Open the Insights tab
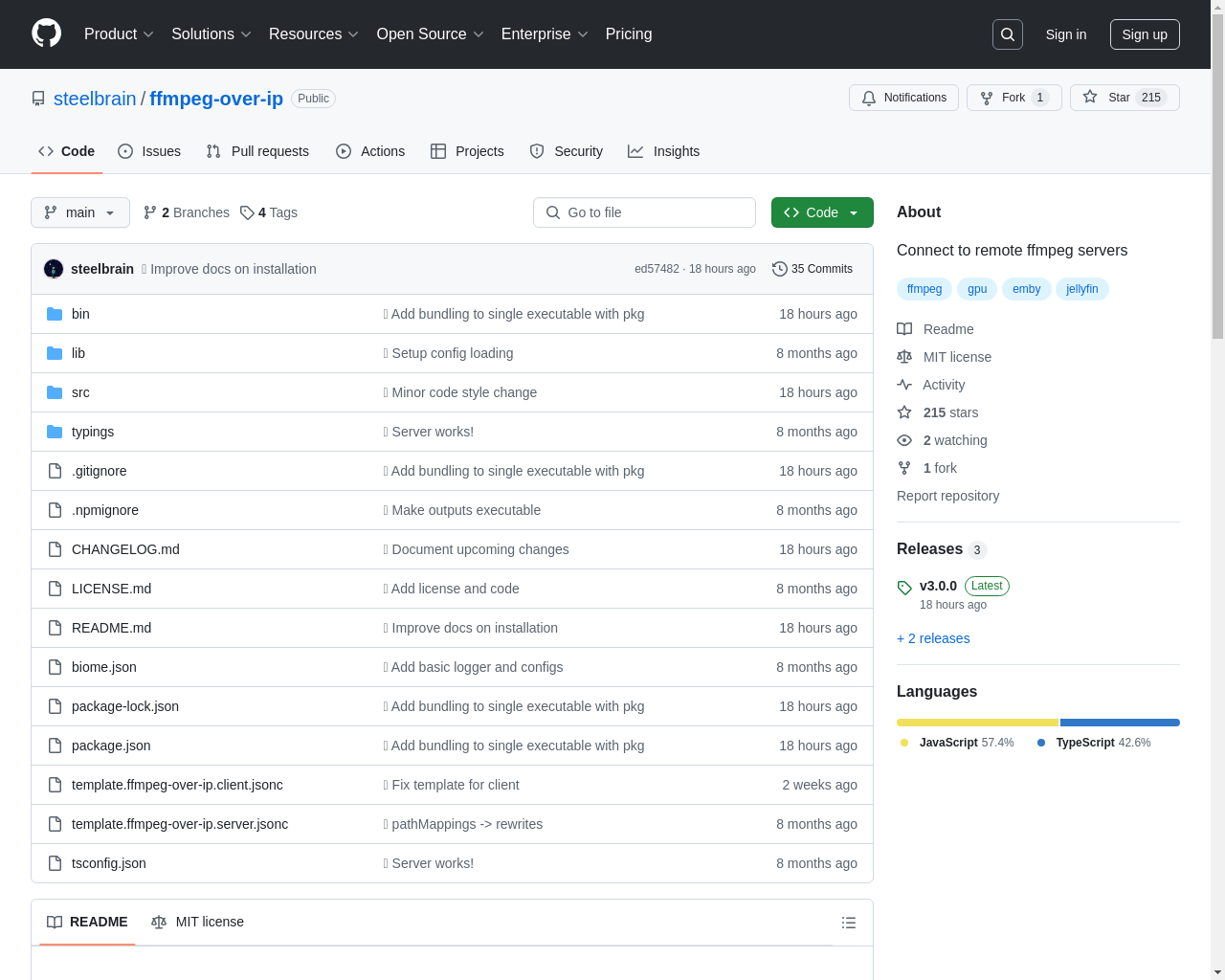The height and width of the screenshot is (980, 1225). click(663, 151)
